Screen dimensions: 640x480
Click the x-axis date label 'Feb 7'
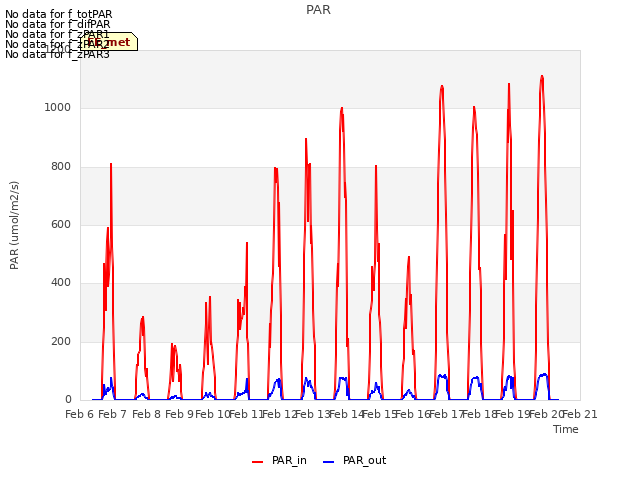113,415
